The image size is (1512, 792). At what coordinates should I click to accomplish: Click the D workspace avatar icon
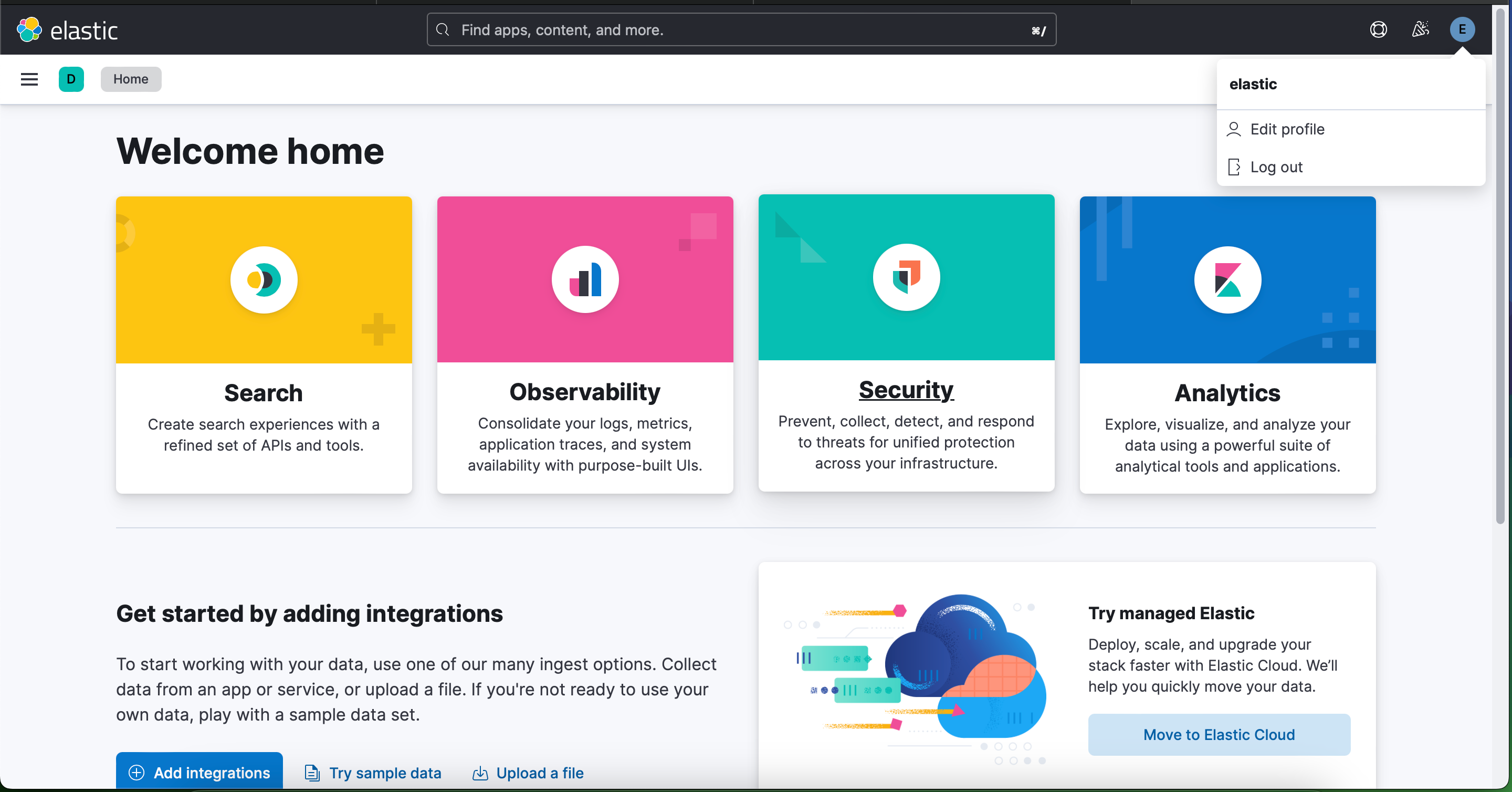71,79
